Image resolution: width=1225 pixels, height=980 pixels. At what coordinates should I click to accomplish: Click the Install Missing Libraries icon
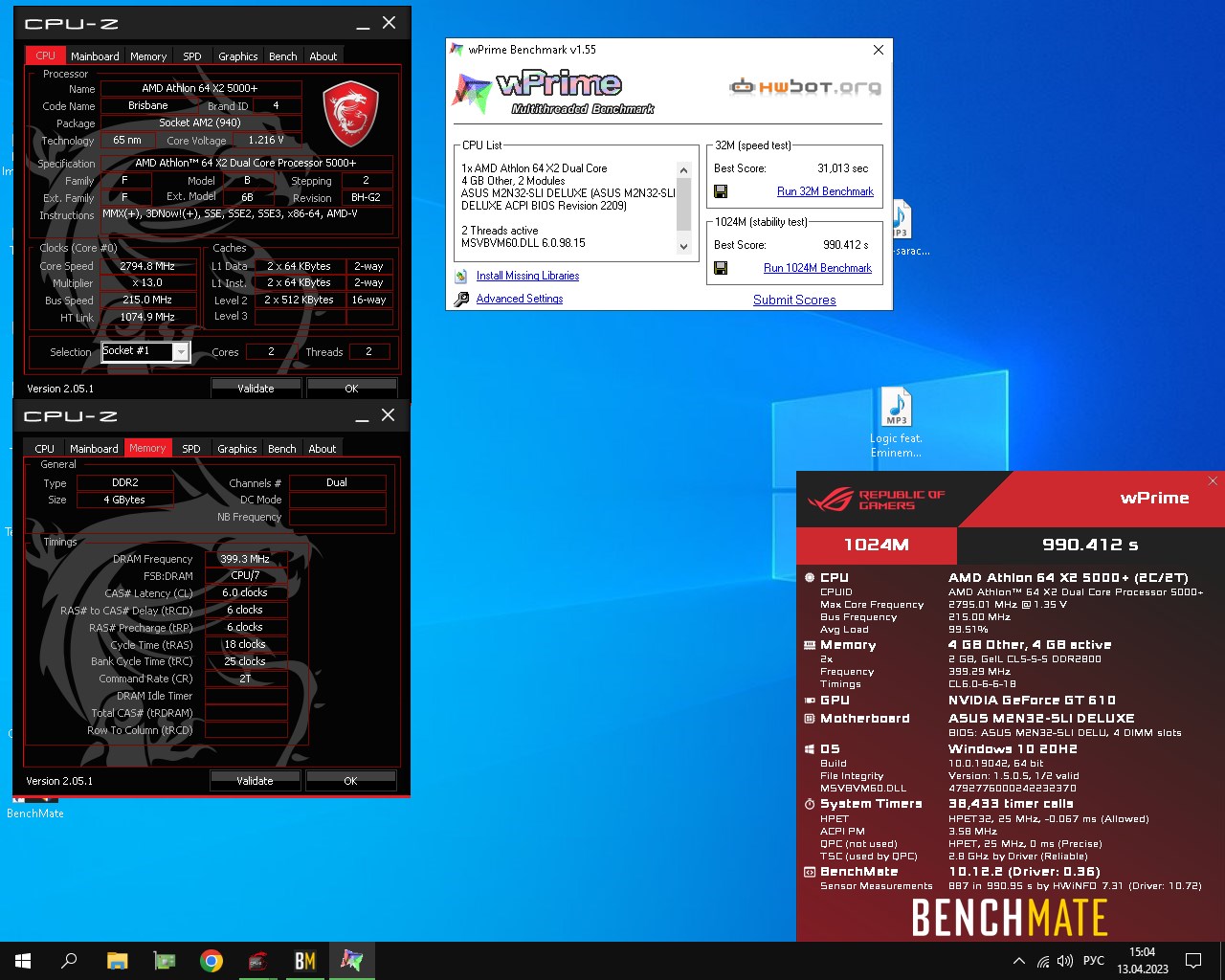(460, 276)
